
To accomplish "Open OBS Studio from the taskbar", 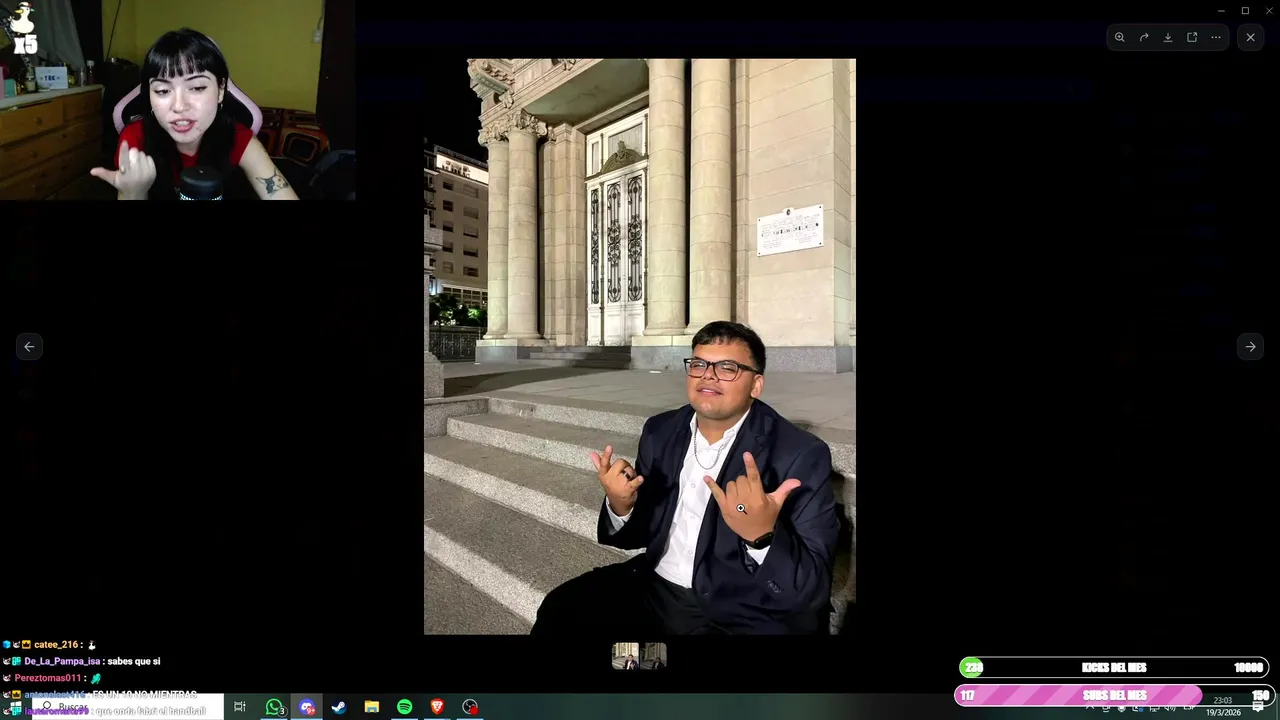I will (x=470, y=707).
